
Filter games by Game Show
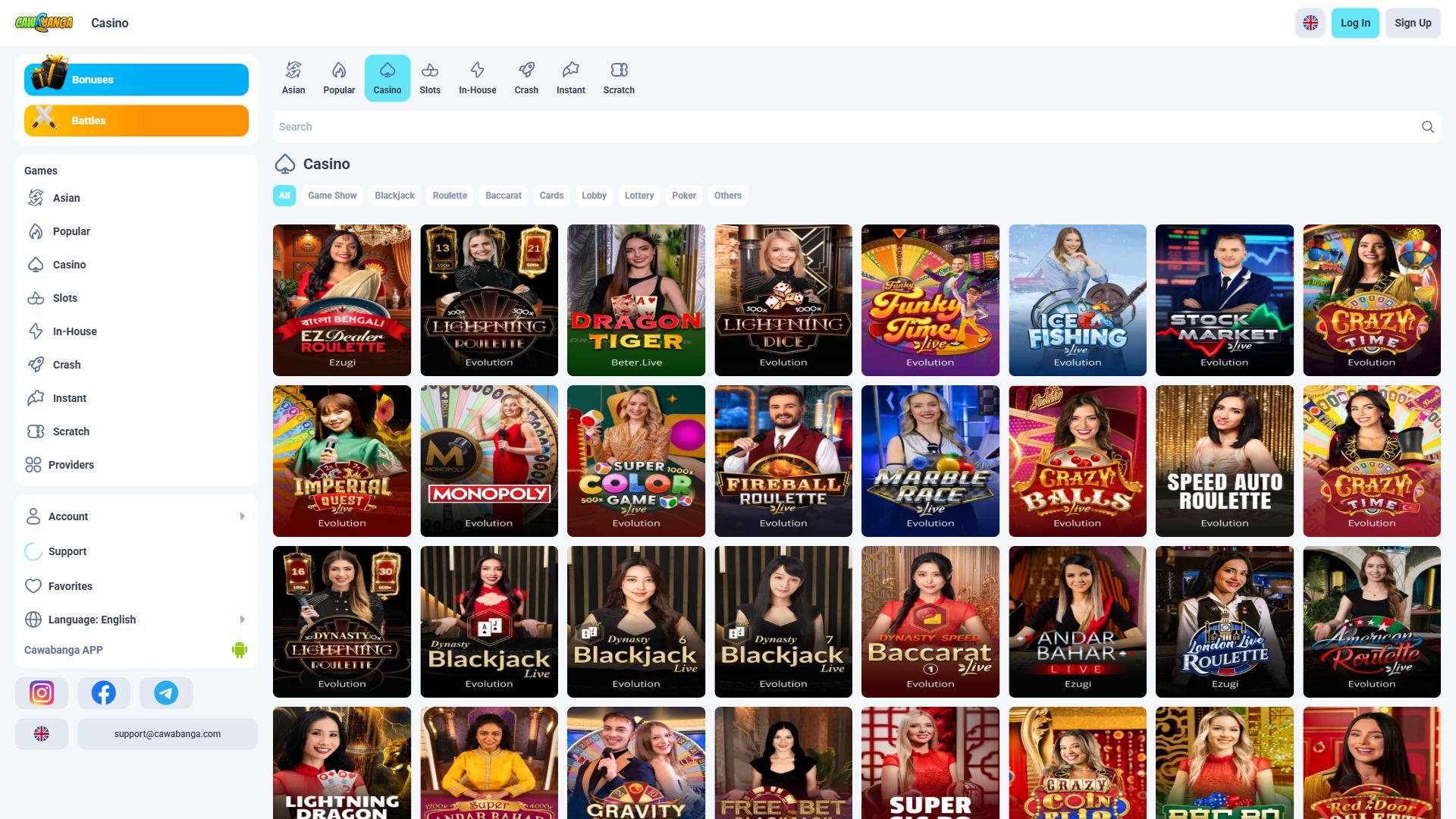point(332,196)
